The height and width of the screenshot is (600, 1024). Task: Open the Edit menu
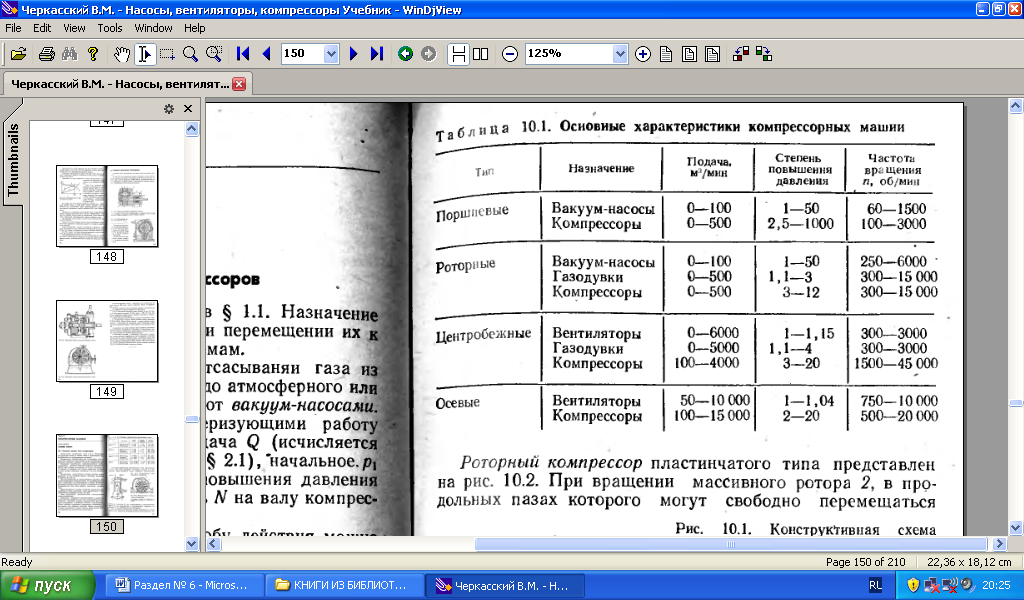[x=42, y=28]
